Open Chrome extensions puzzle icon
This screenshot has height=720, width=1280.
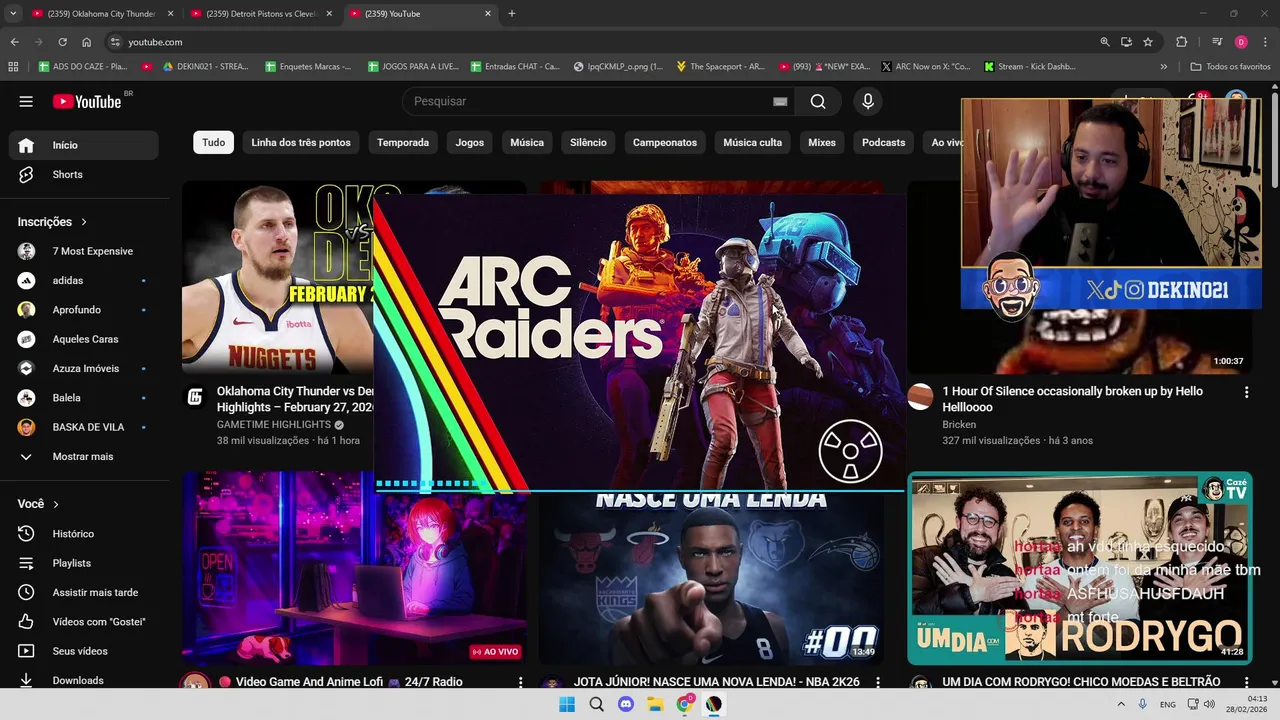(x=1181, y=42)
